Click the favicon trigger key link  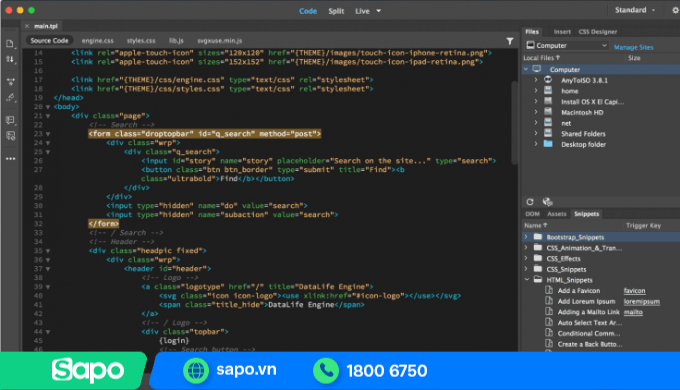click(x=634, y=290)
